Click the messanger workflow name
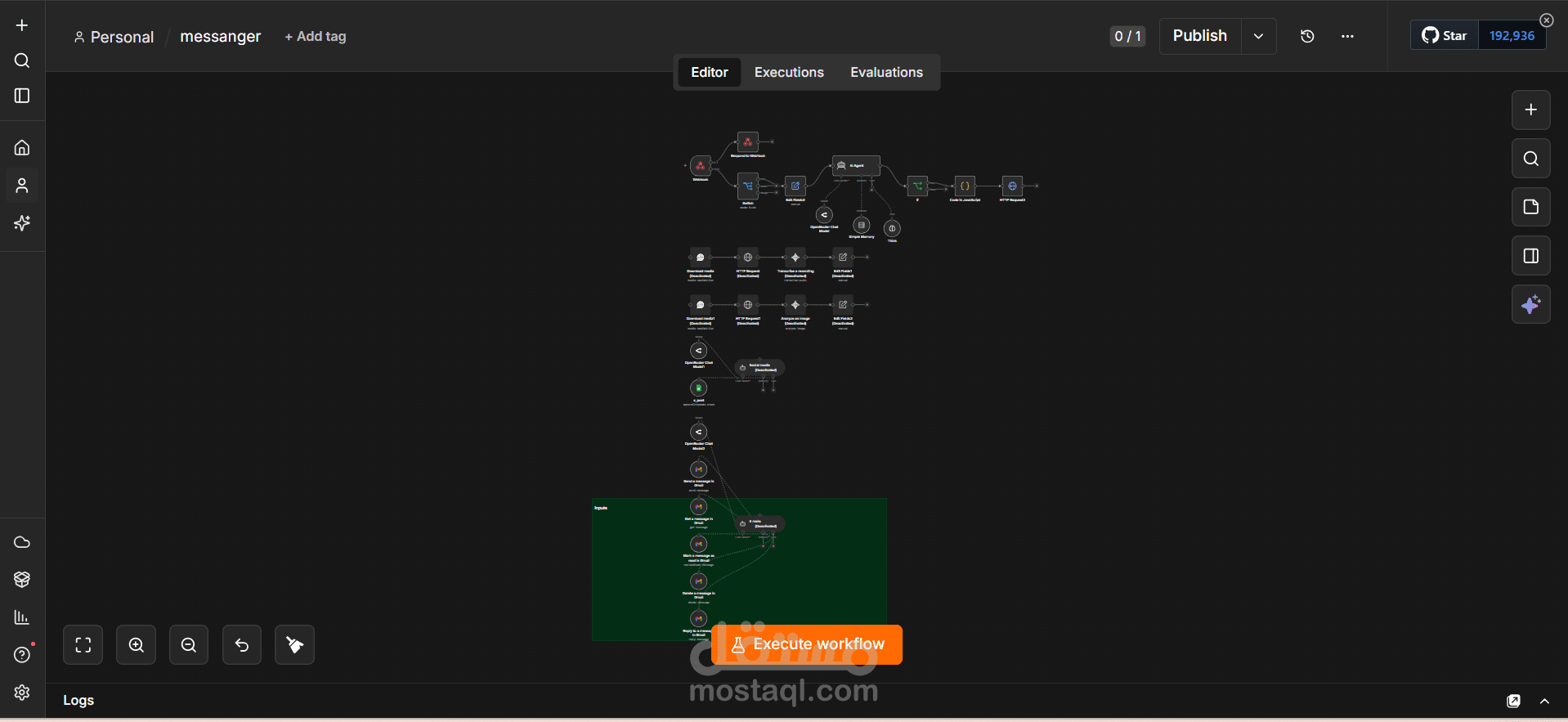 tap(220, 37)
